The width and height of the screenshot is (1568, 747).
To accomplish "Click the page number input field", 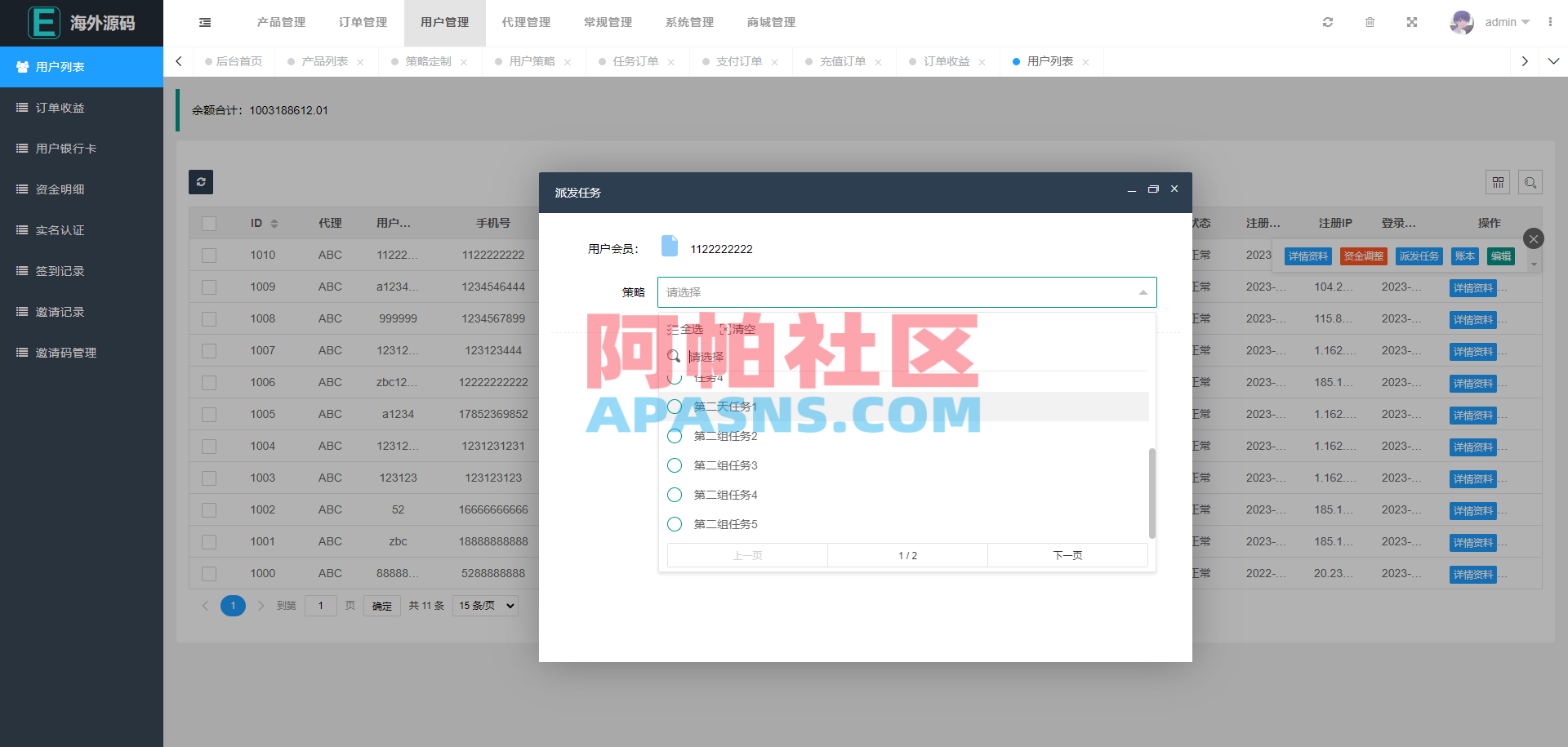I will click(x=320, y=605).
